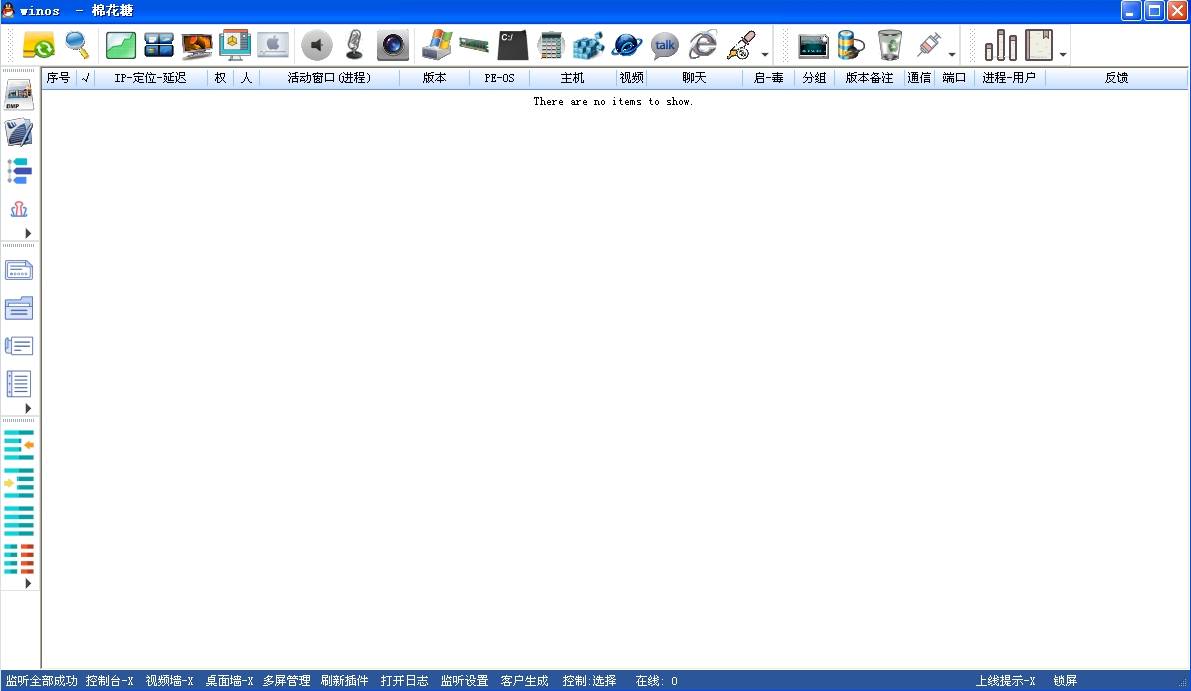Viewport: 1191px width, 691px height.
Task: Click the 版本 column header
Action: 434,77
